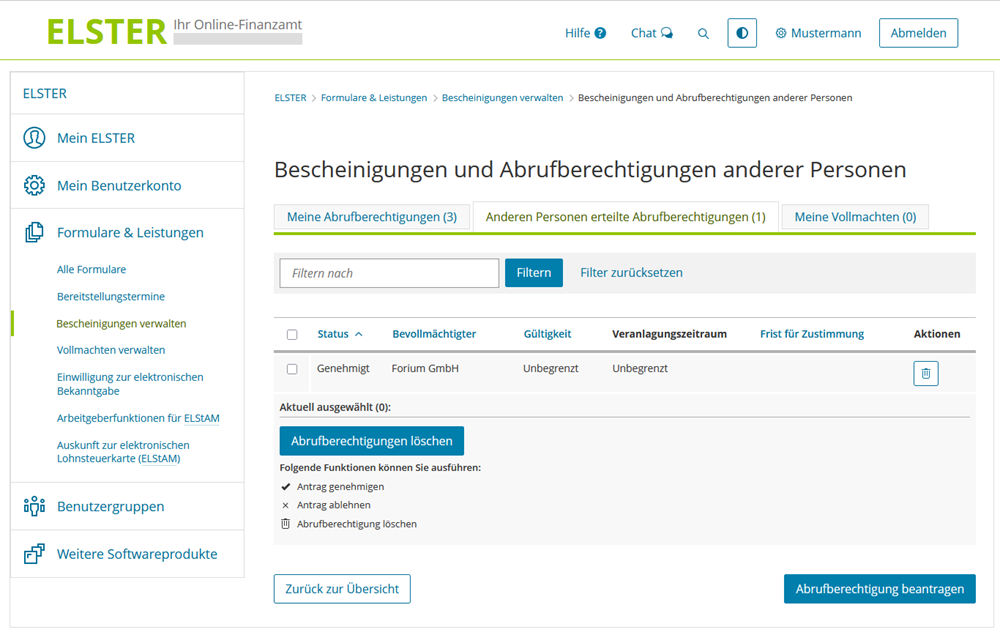Start a Chat from the header

coord(651,33)
